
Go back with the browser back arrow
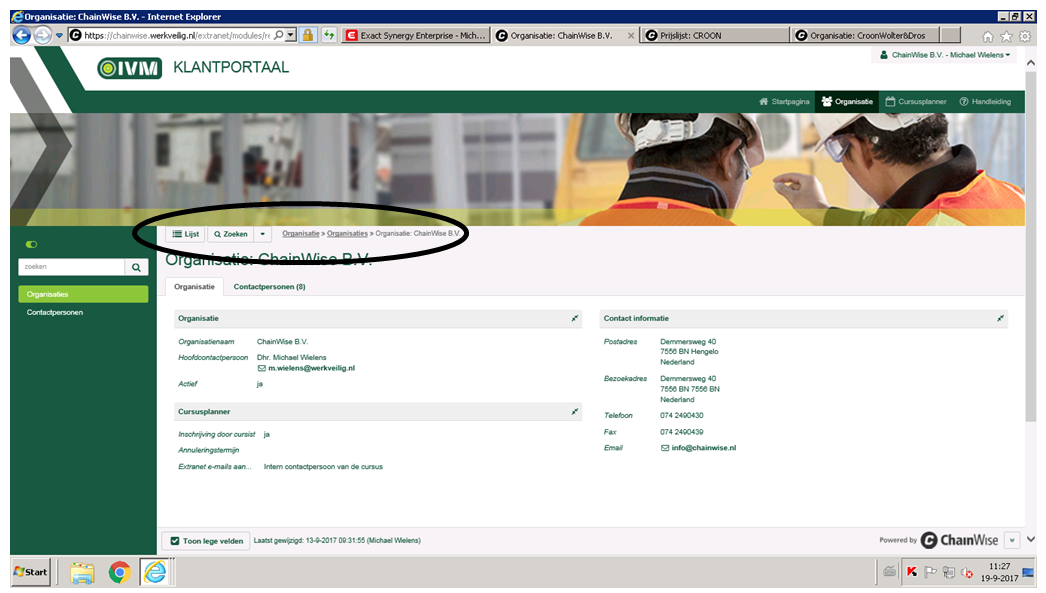coord(21,35)
